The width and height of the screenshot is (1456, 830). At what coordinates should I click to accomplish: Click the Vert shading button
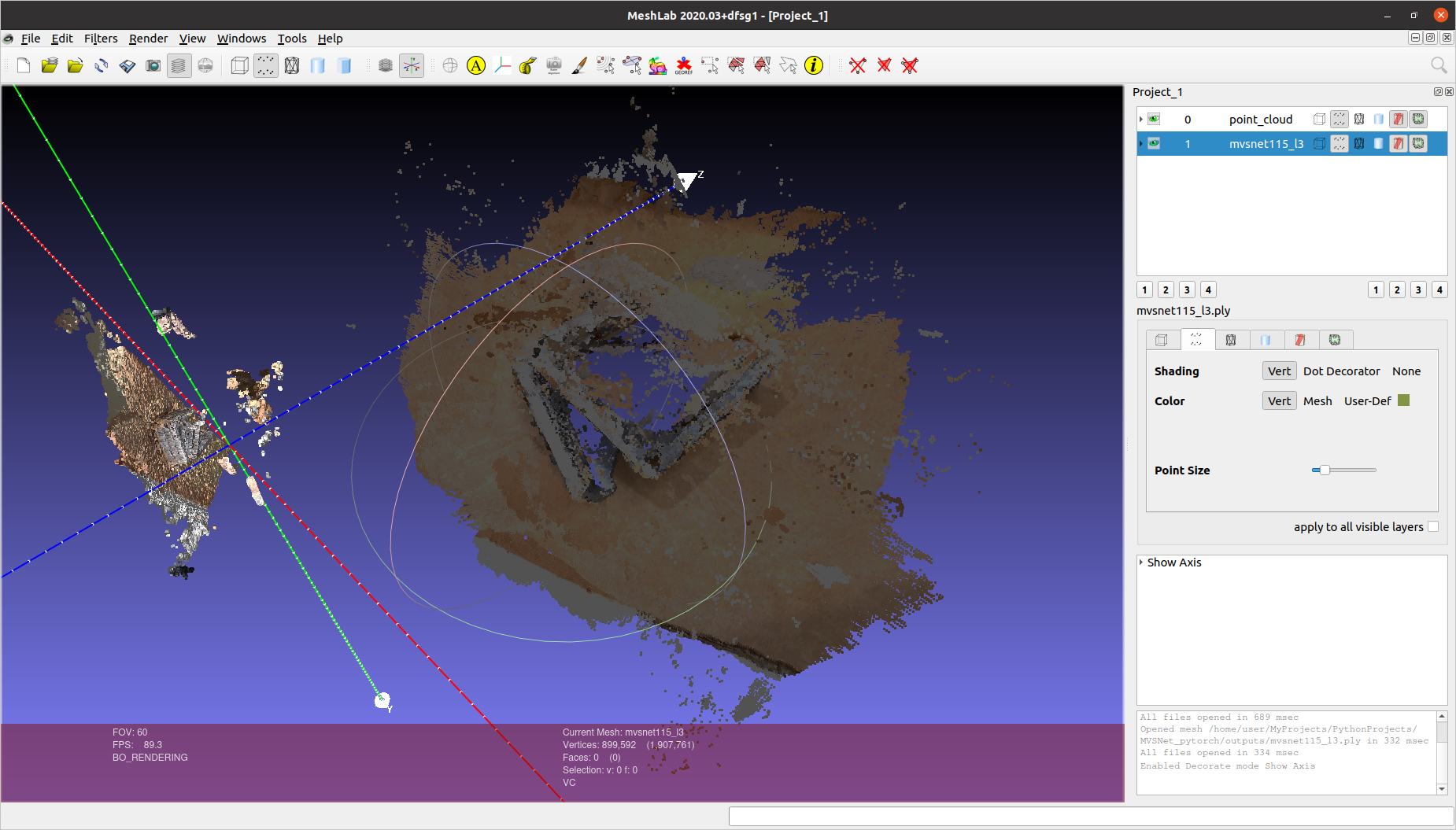click(x=1279, y=371)
